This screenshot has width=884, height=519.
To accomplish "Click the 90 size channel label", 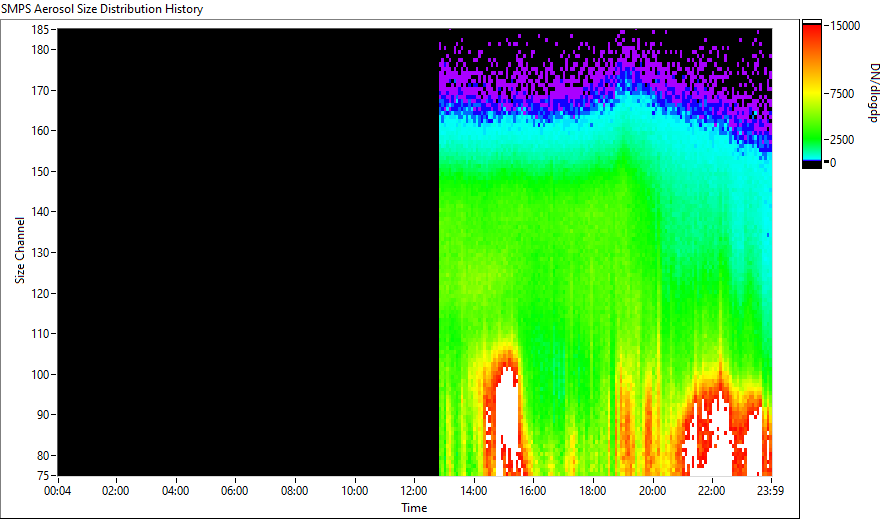I will point(43,415).
